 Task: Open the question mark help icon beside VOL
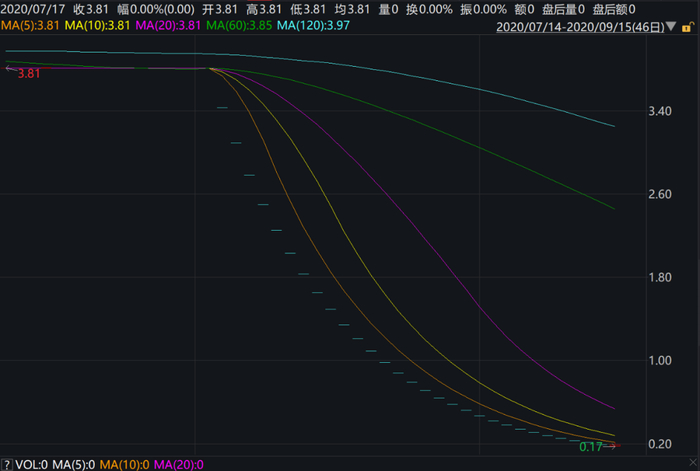tap(7, 465)
